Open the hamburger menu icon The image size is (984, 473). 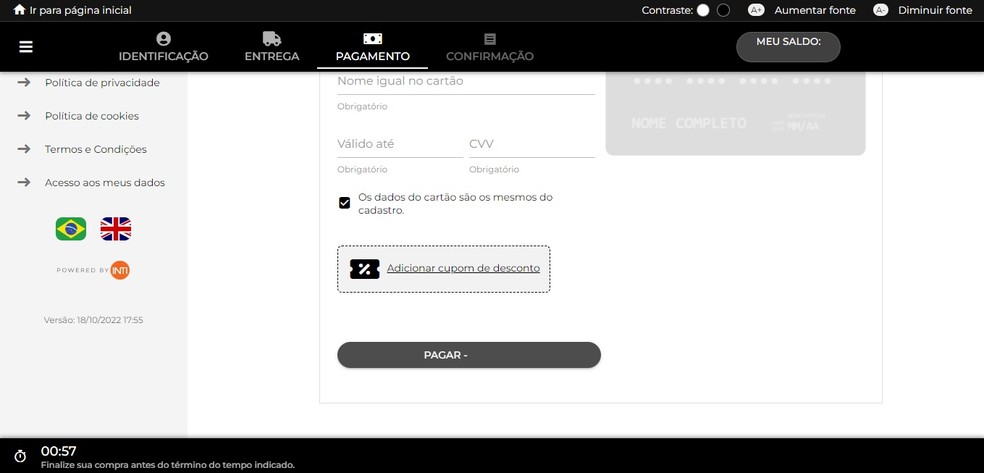(x=26, y=47)
